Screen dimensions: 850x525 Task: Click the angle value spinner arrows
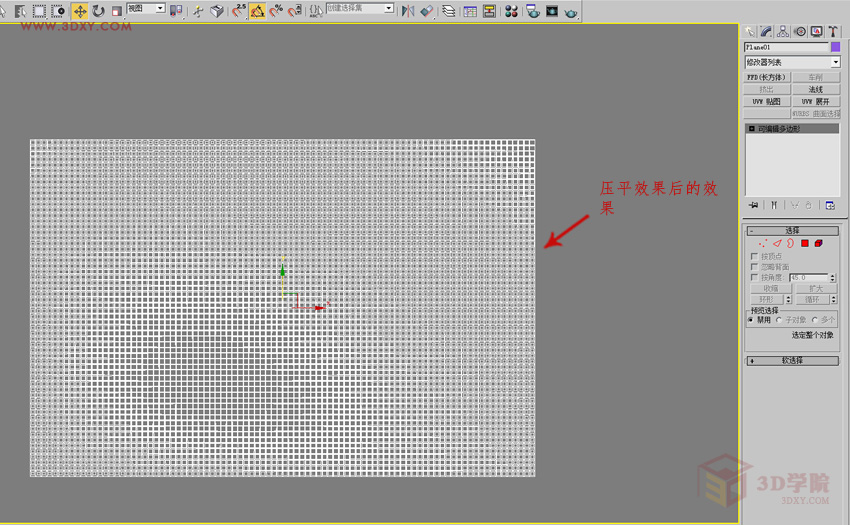pos(833,278)
